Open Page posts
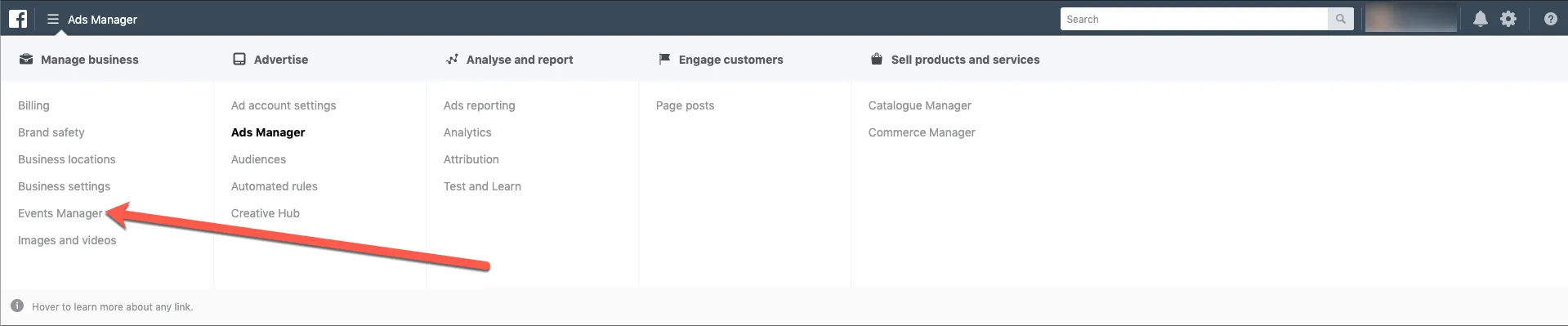Image resolution: width=1568 pixels, height=326 pixels. [x=685, y=105]
